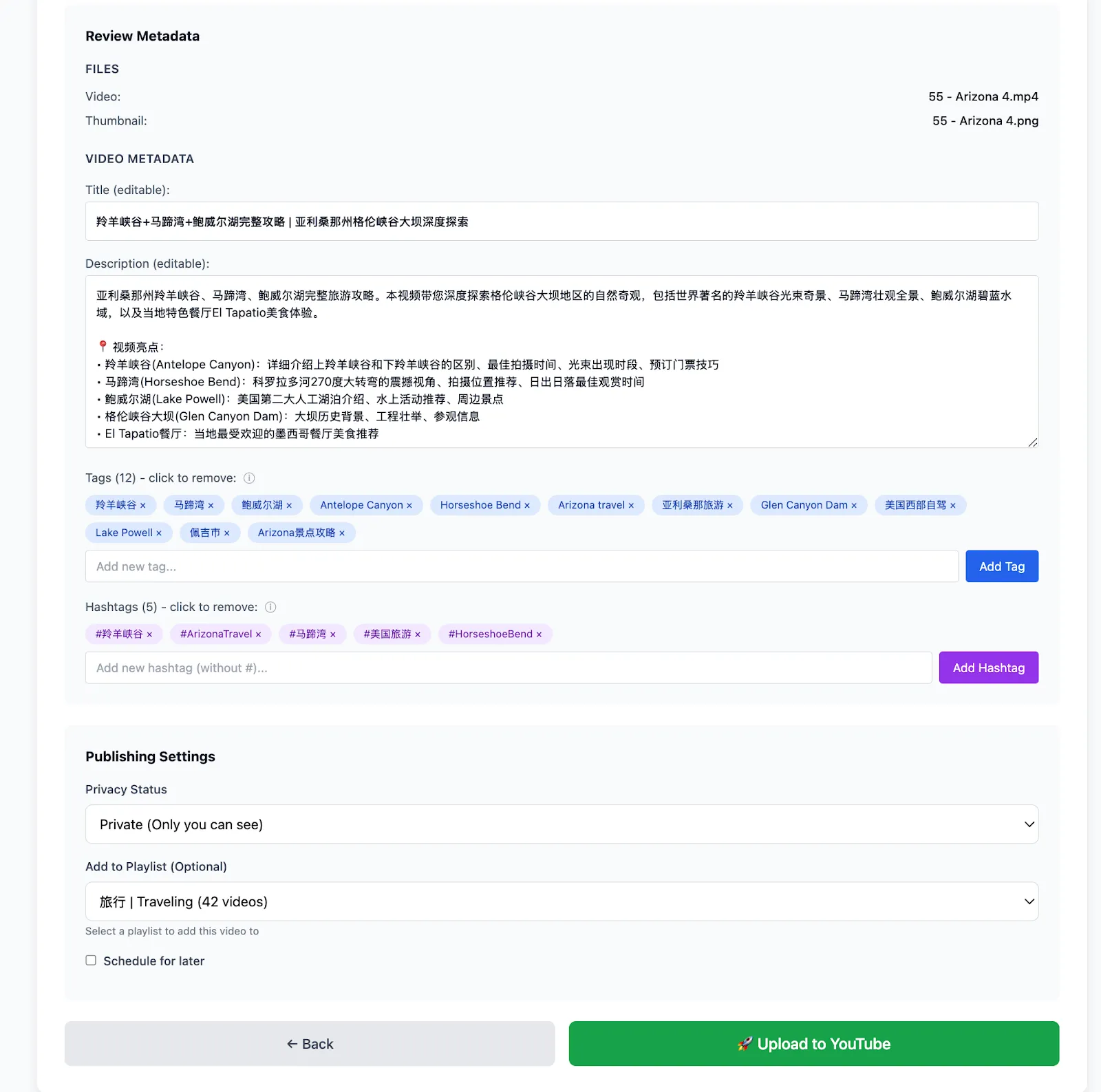The image size is (1101, 1092).
Task: Remove the 羚羊峡谷 tag
Action: [x=121, y=505]
